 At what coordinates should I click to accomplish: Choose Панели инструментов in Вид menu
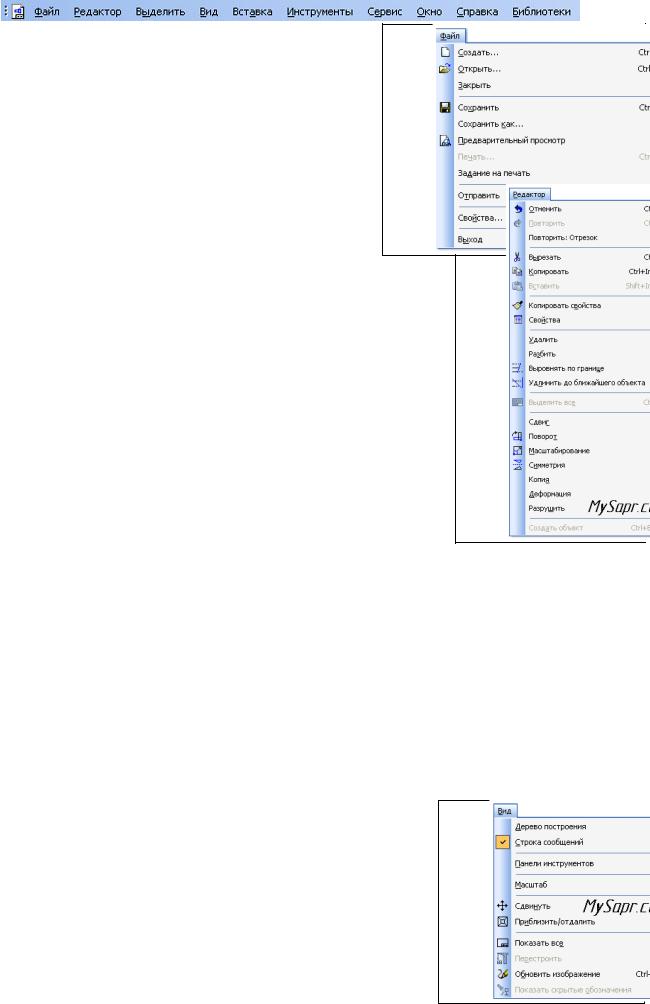coord(555,864)
